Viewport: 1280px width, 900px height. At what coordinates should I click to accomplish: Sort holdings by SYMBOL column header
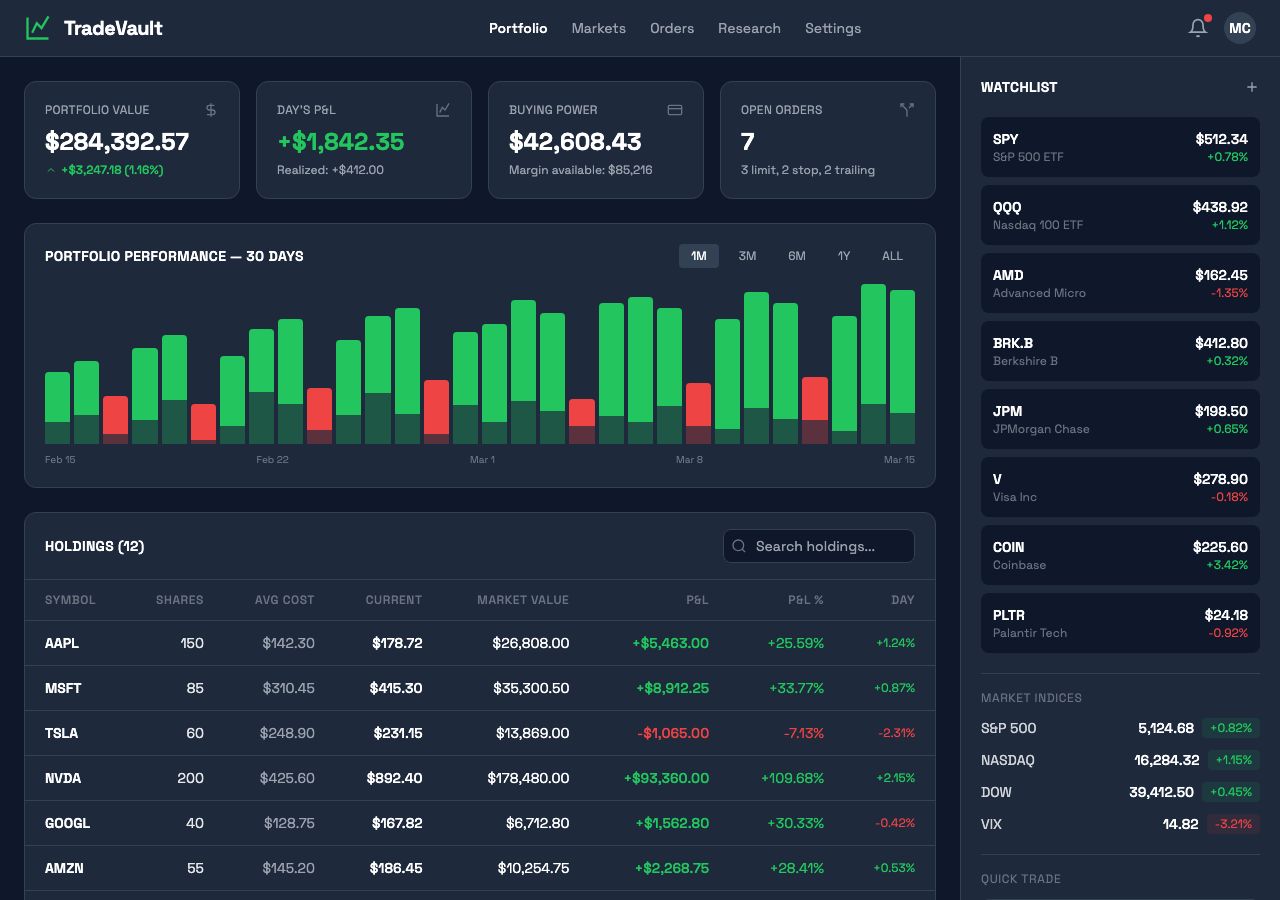point(70,600)
